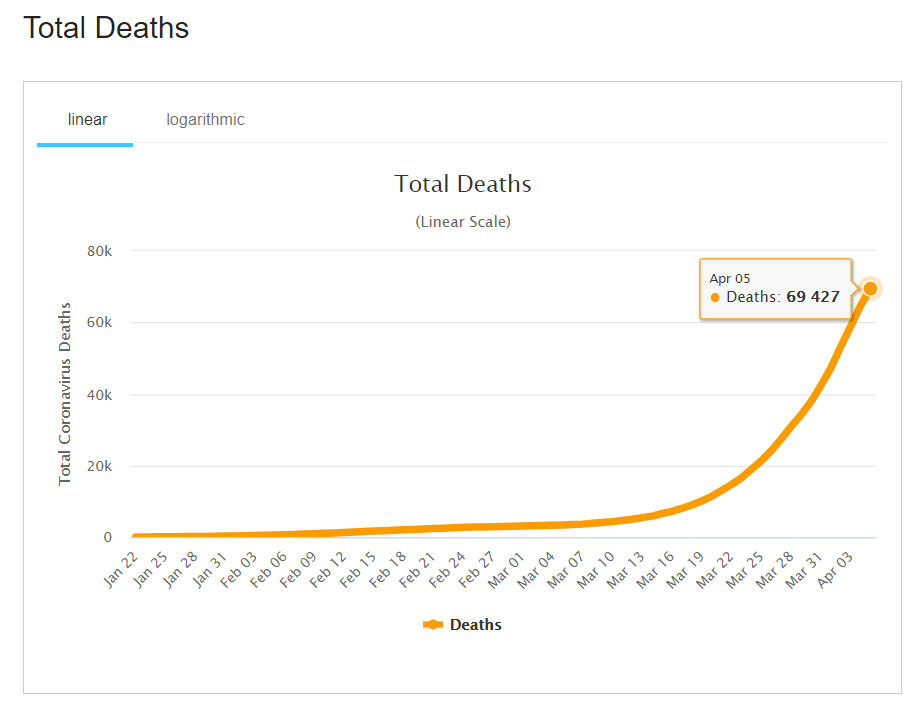Click the highlighted Apr 05 data point

click(x=870, y=288)
